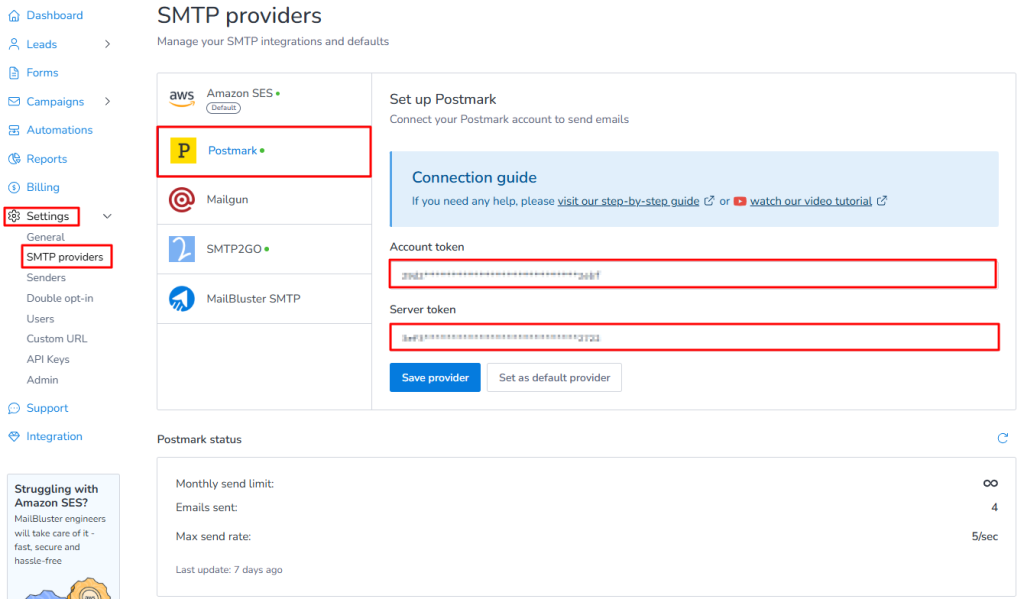Go to Forms in sidebar

[x=42, y=73]
